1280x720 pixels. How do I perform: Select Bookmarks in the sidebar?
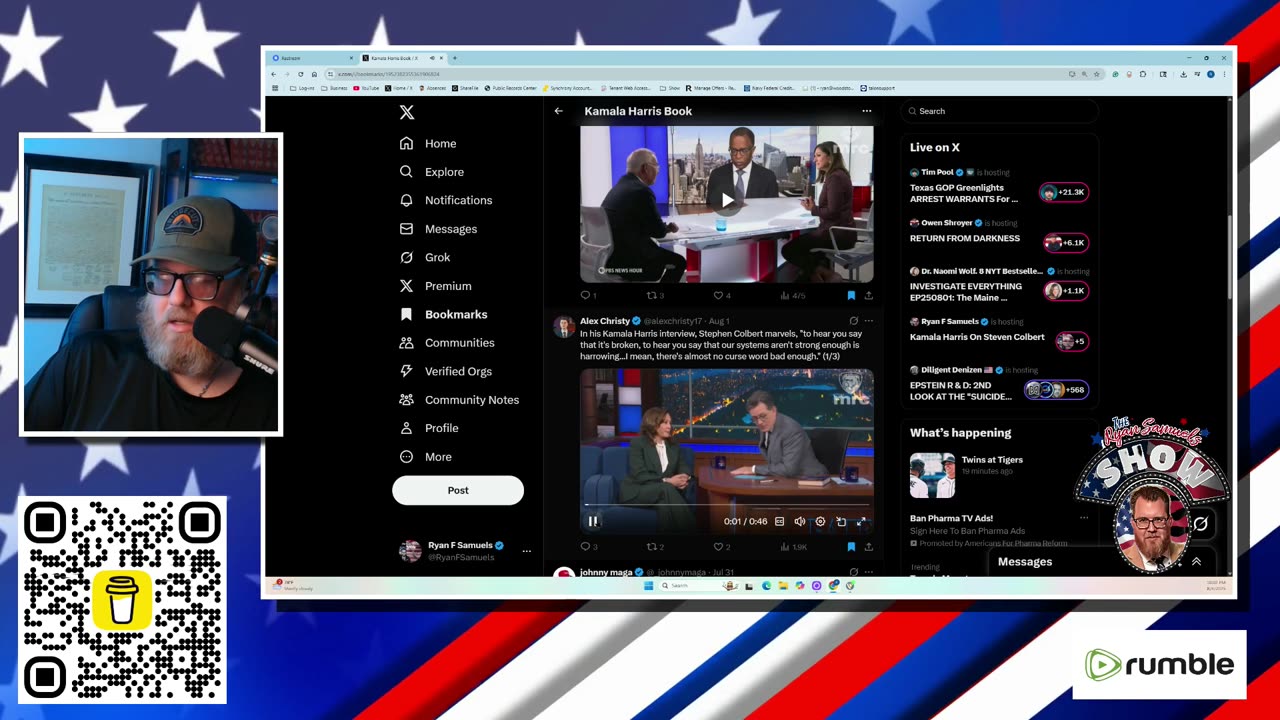(444, 314)
